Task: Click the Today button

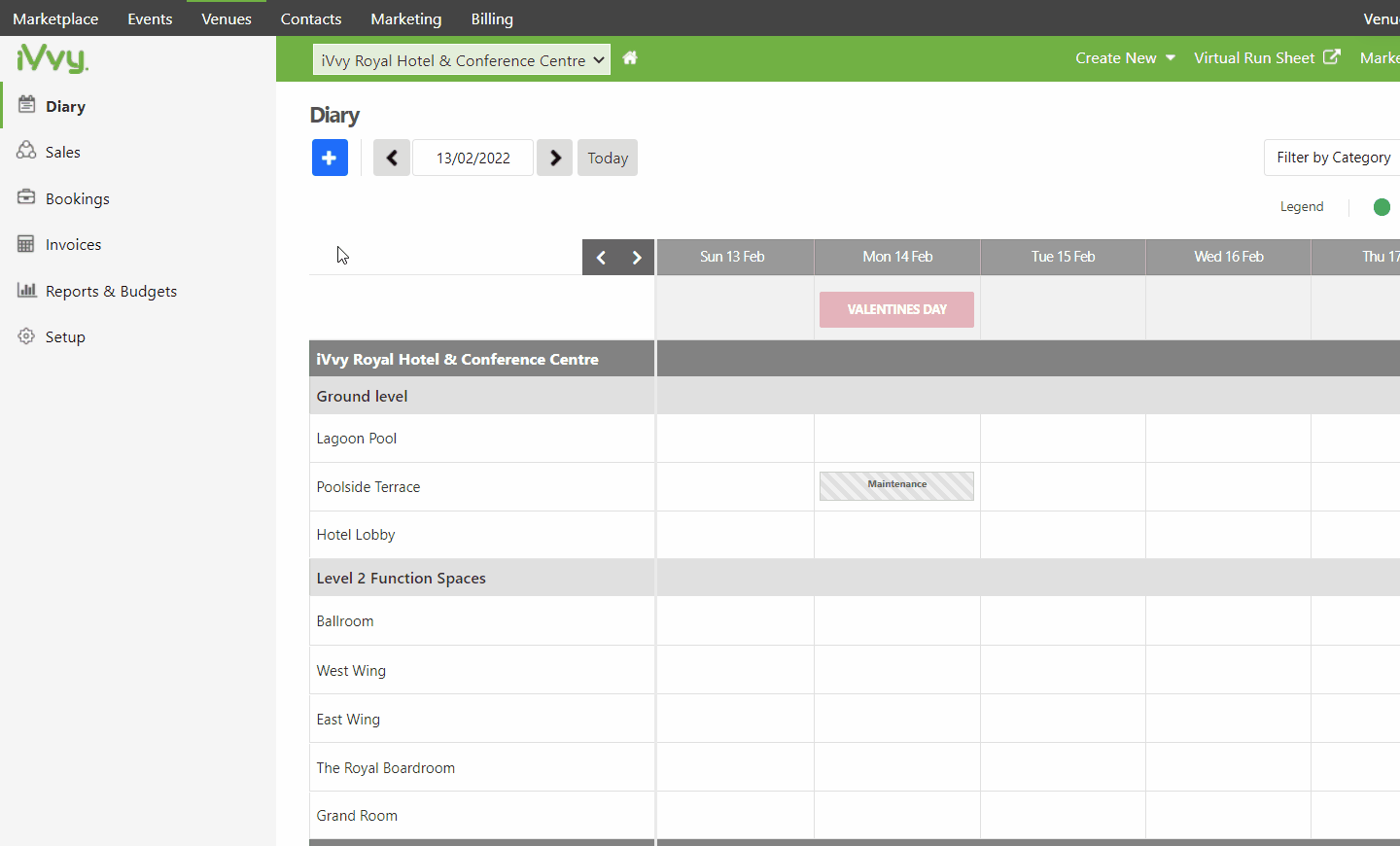Action: (608, 158)
